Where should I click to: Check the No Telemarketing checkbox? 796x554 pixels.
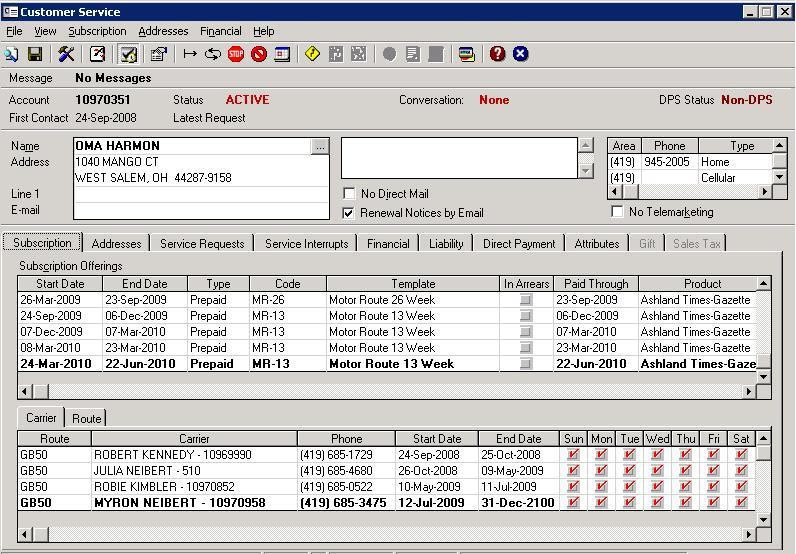(617, 212)
